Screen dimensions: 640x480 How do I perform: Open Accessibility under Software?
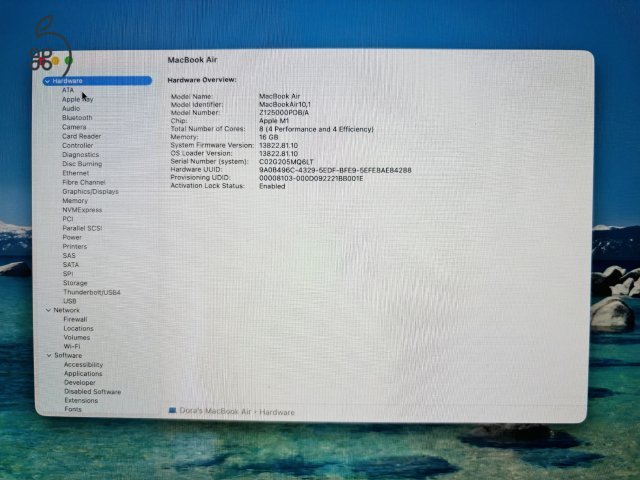point(83,364)
